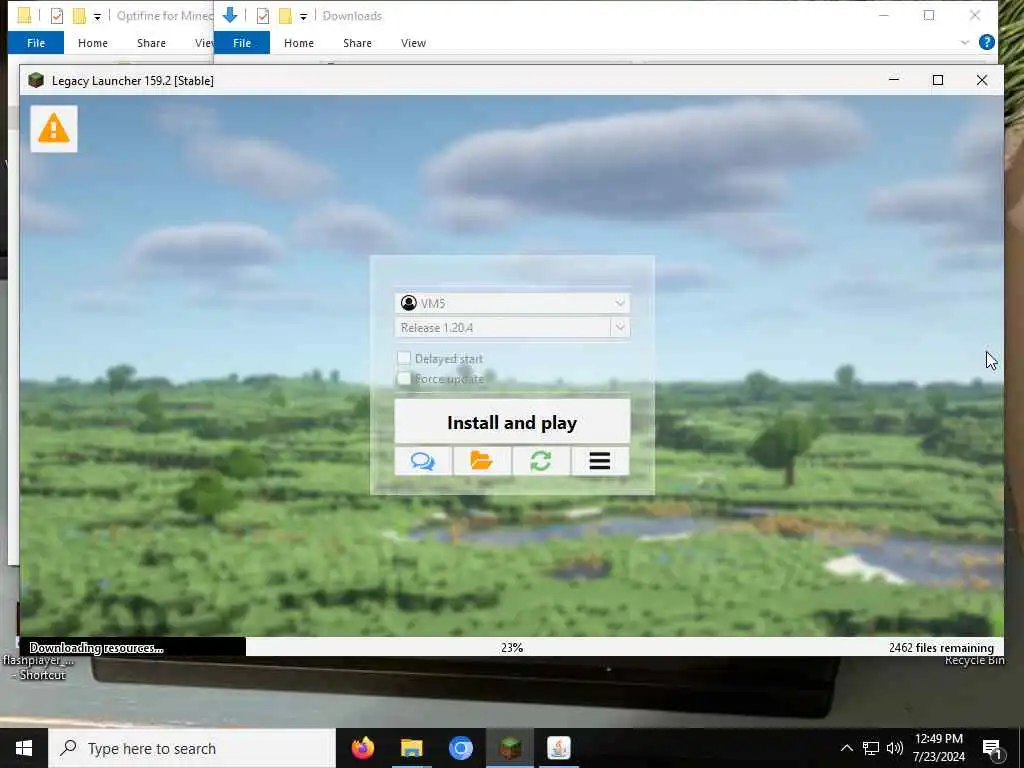Open the chat bubbles support button
Screen dimensions: 1024x768
(423, 461)
